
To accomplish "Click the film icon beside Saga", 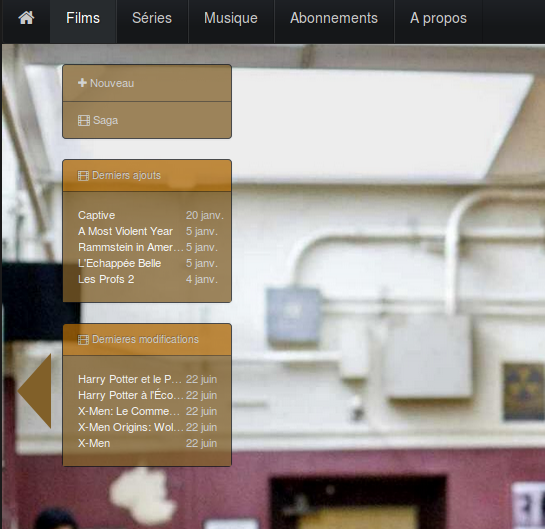I will coord(84,121).
